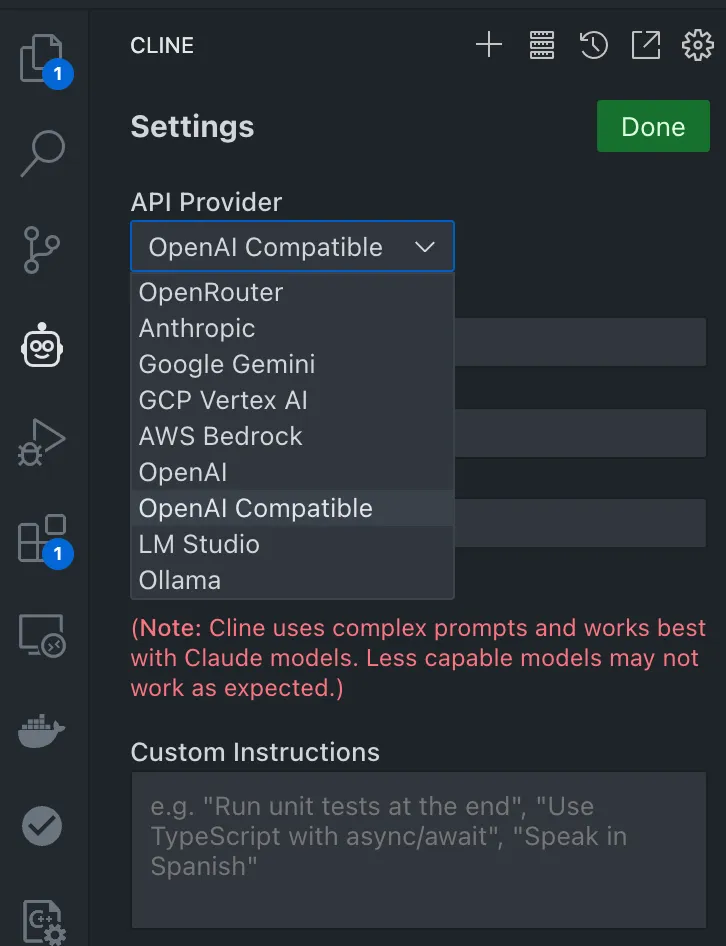Viewport: 726px width, 946px height.
Task: Start a new Cline task with plus icon
Action: (489, 45)
